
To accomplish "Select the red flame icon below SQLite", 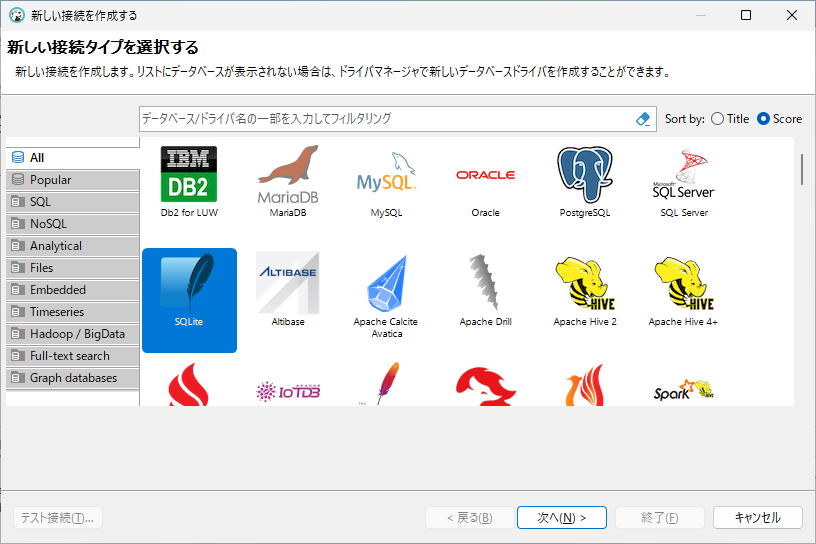I will [188, 384].
